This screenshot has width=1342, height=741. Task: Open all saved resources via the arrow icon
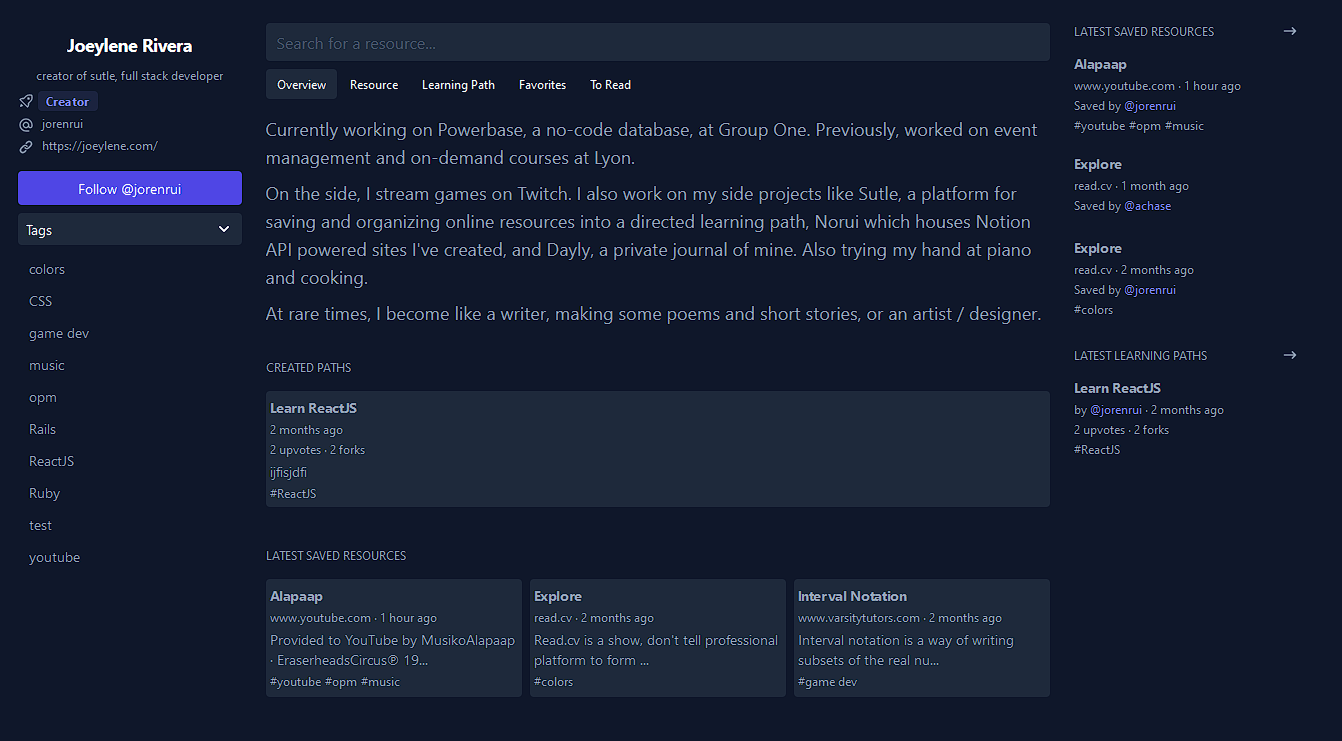[1290, 31]
